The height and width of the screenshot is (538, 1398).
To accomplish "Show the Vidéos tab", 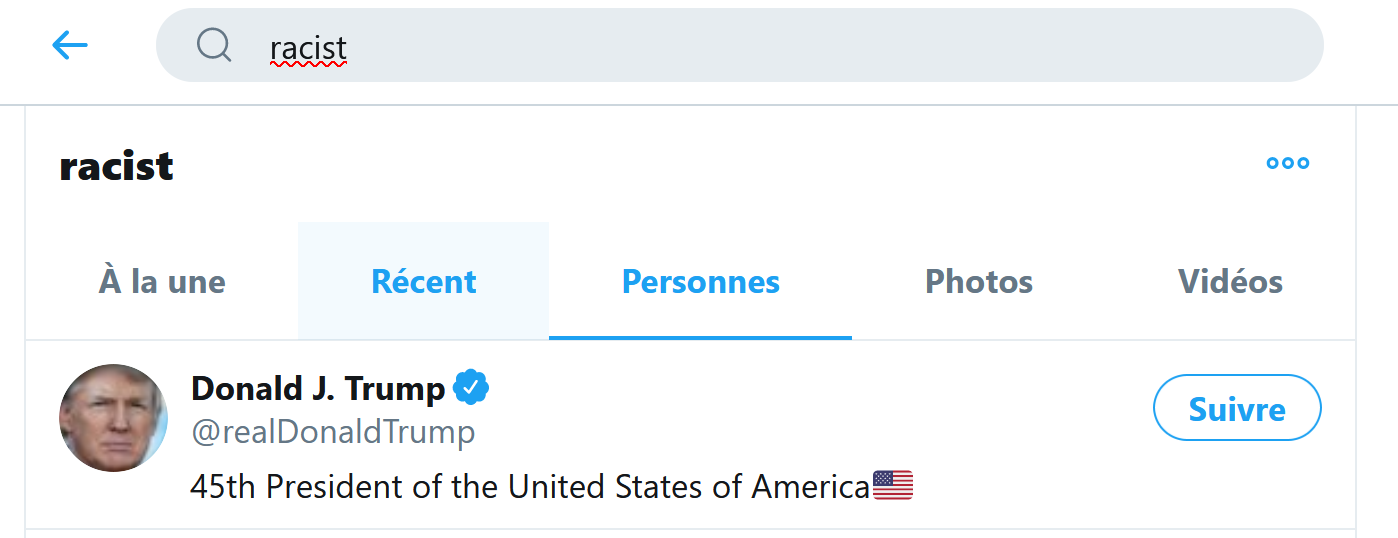I will click(1230, 282).
